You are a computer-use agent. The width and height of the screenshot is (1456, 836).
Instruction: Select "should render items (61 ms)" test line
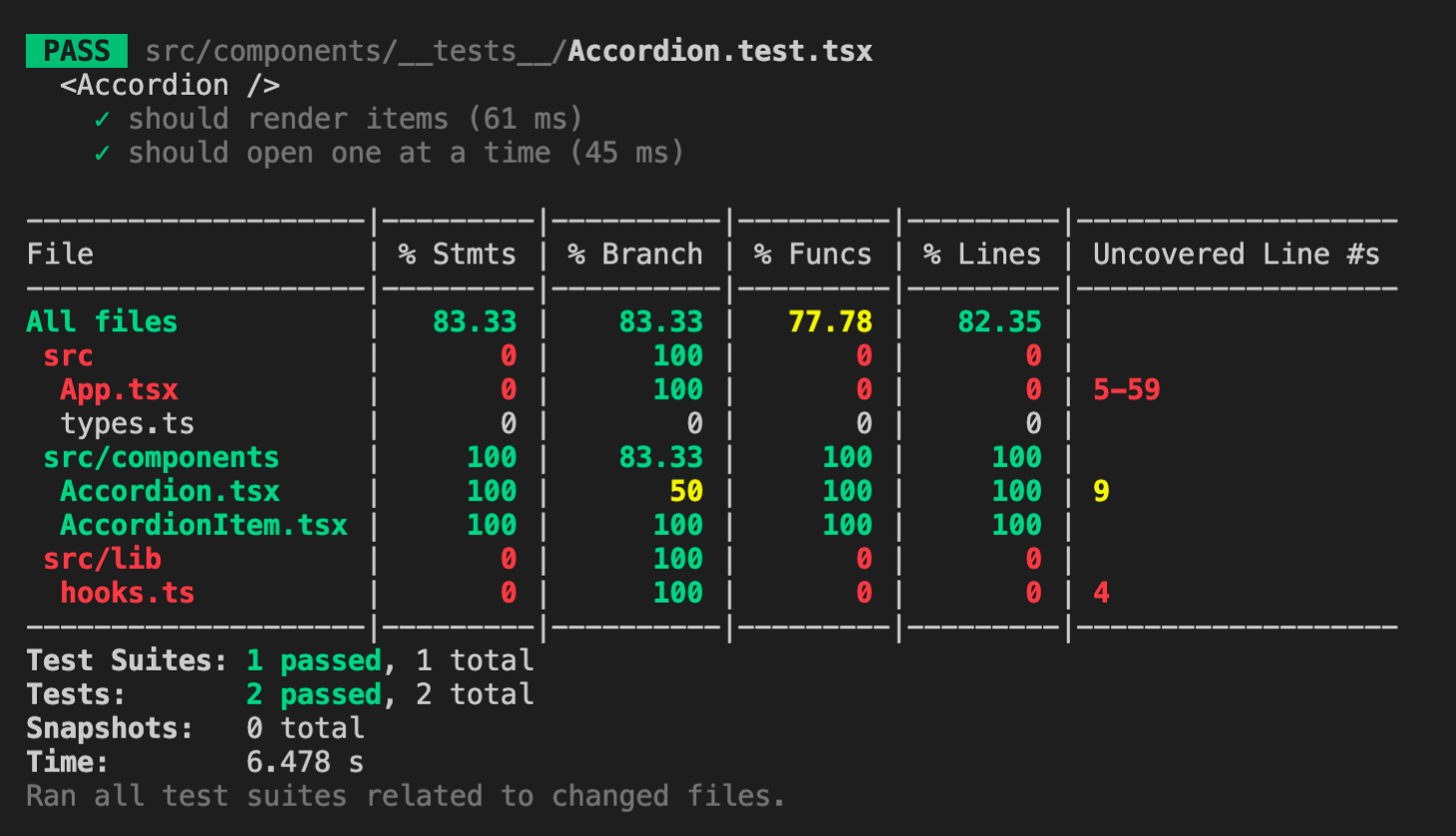pos(355,119)
